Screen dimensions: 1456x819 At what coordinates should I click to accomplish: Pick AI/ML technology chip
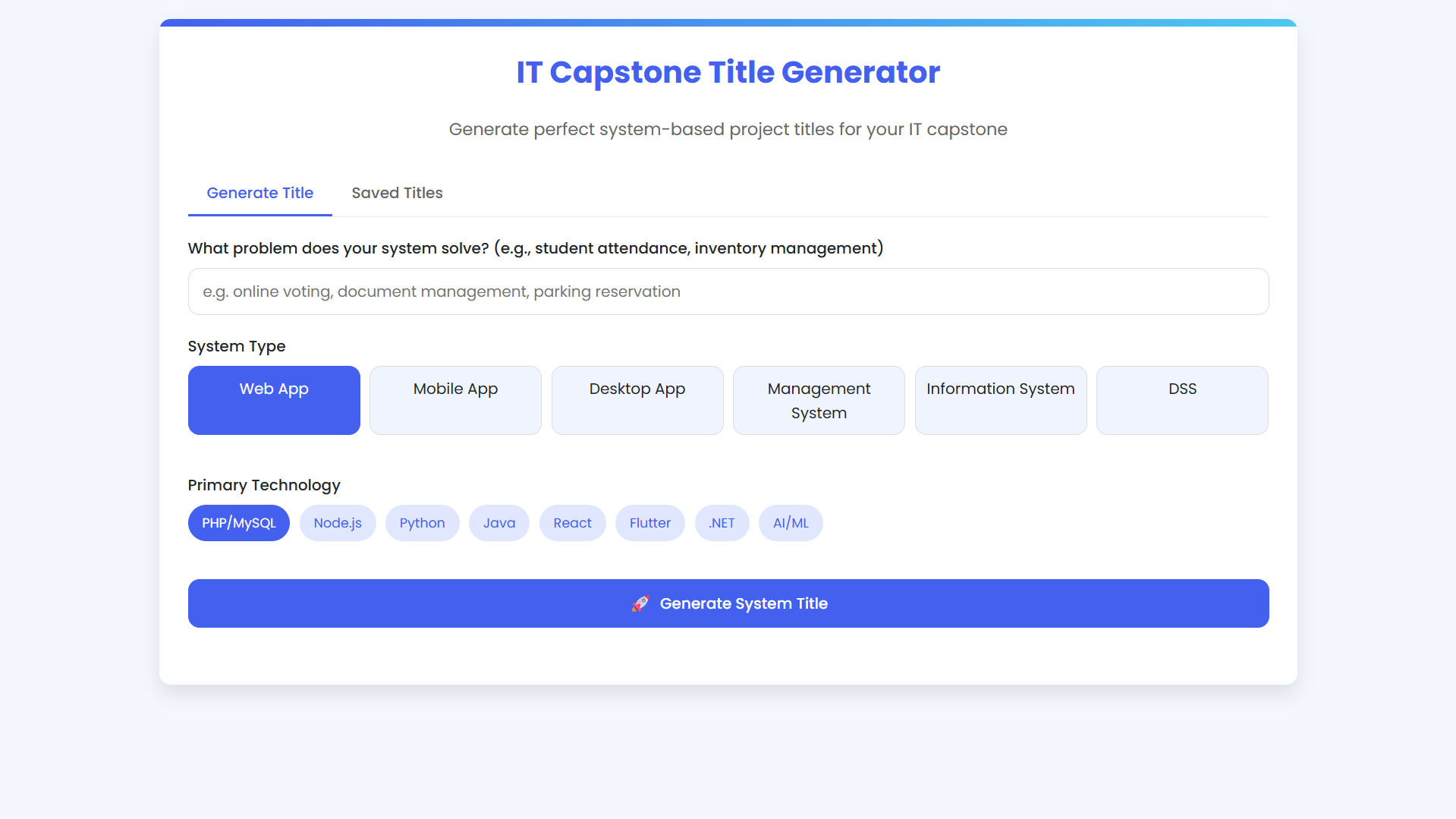pyautogui.click(x=791, y=523)
